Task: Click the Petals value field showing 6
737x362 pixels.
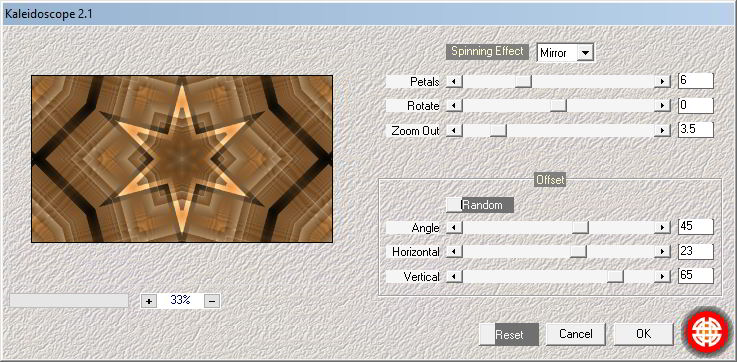Action: (x=696, y=81)
